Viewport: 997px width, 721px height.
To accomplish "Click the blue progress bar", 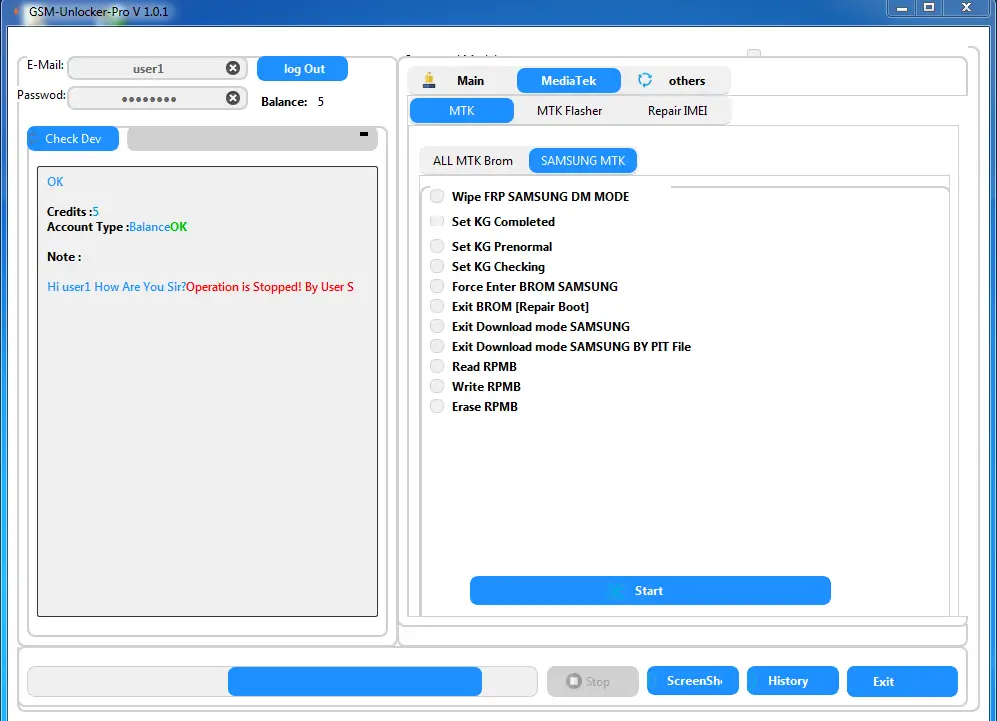I will click(354, 682).
